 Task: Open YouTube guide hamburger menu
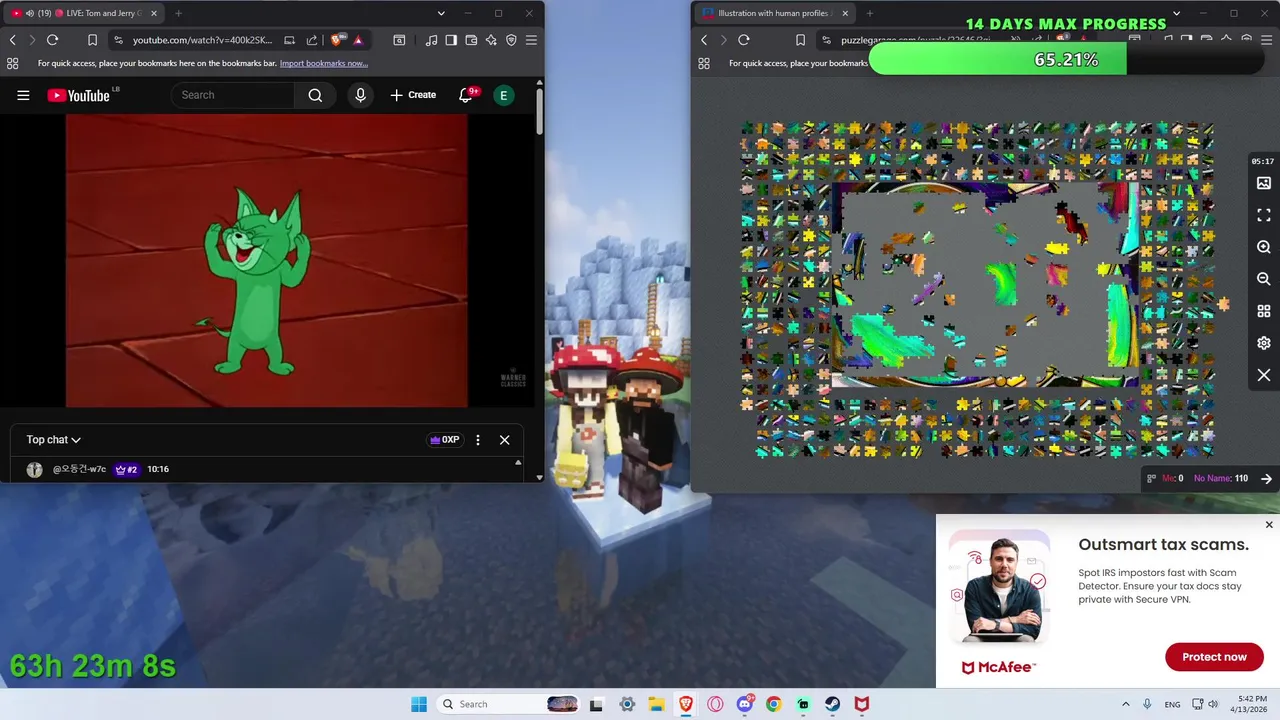pos(23,95)
